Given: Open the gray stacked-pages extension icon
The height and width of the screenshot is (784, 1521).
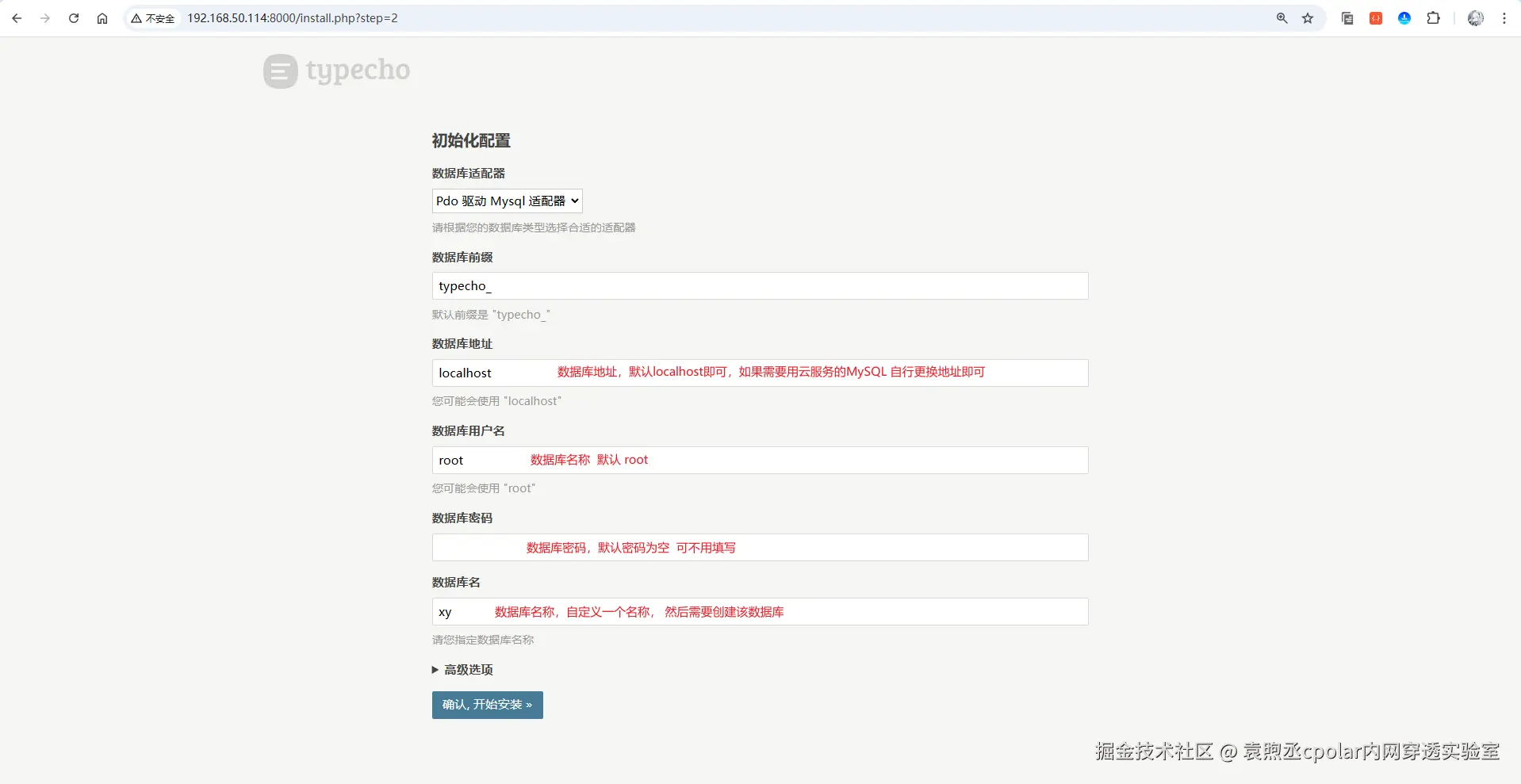Looking at the screenshot, I should coord(1347,18).
